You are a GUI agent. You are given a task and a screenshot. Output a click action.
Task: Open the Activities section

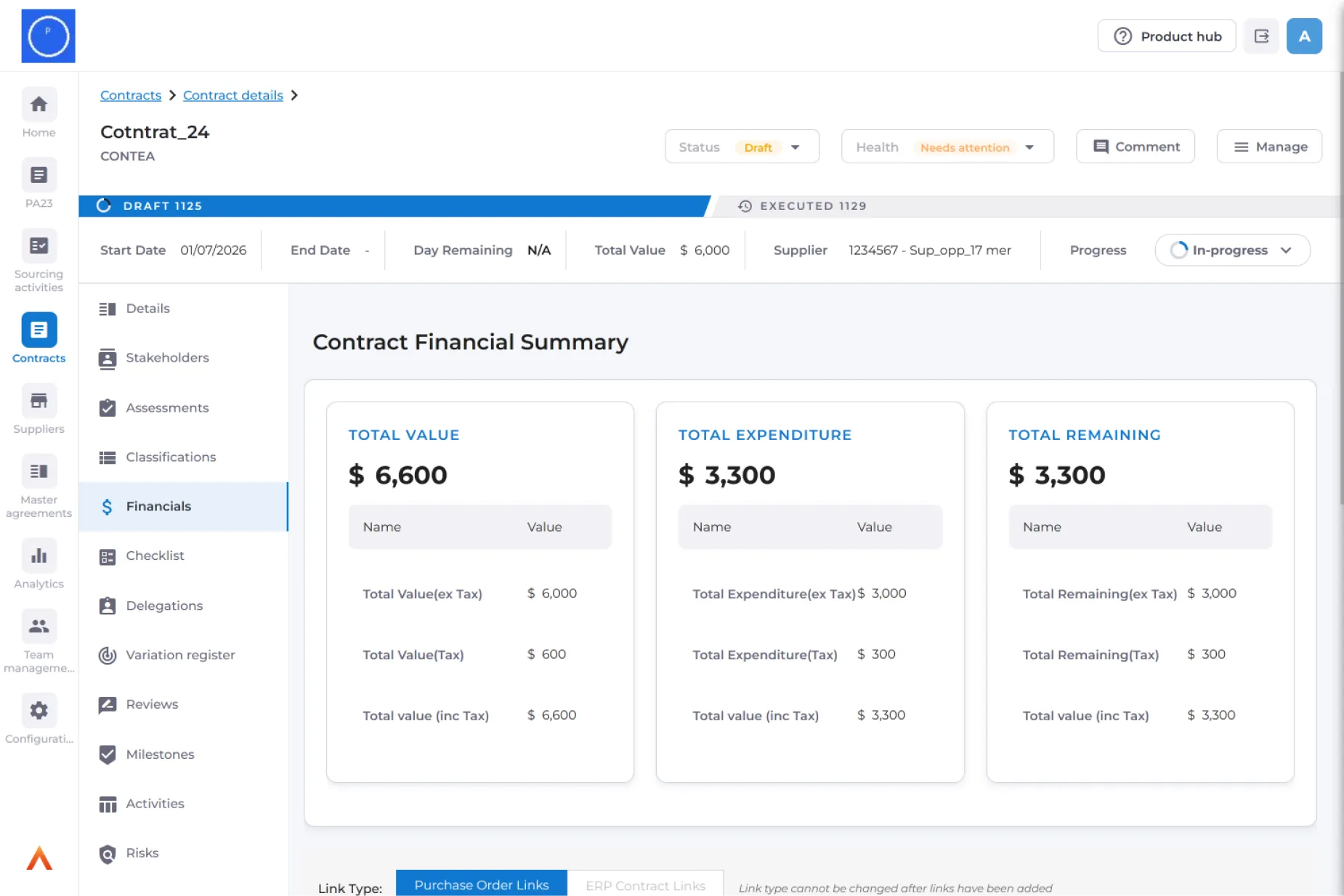coord(183,804)
